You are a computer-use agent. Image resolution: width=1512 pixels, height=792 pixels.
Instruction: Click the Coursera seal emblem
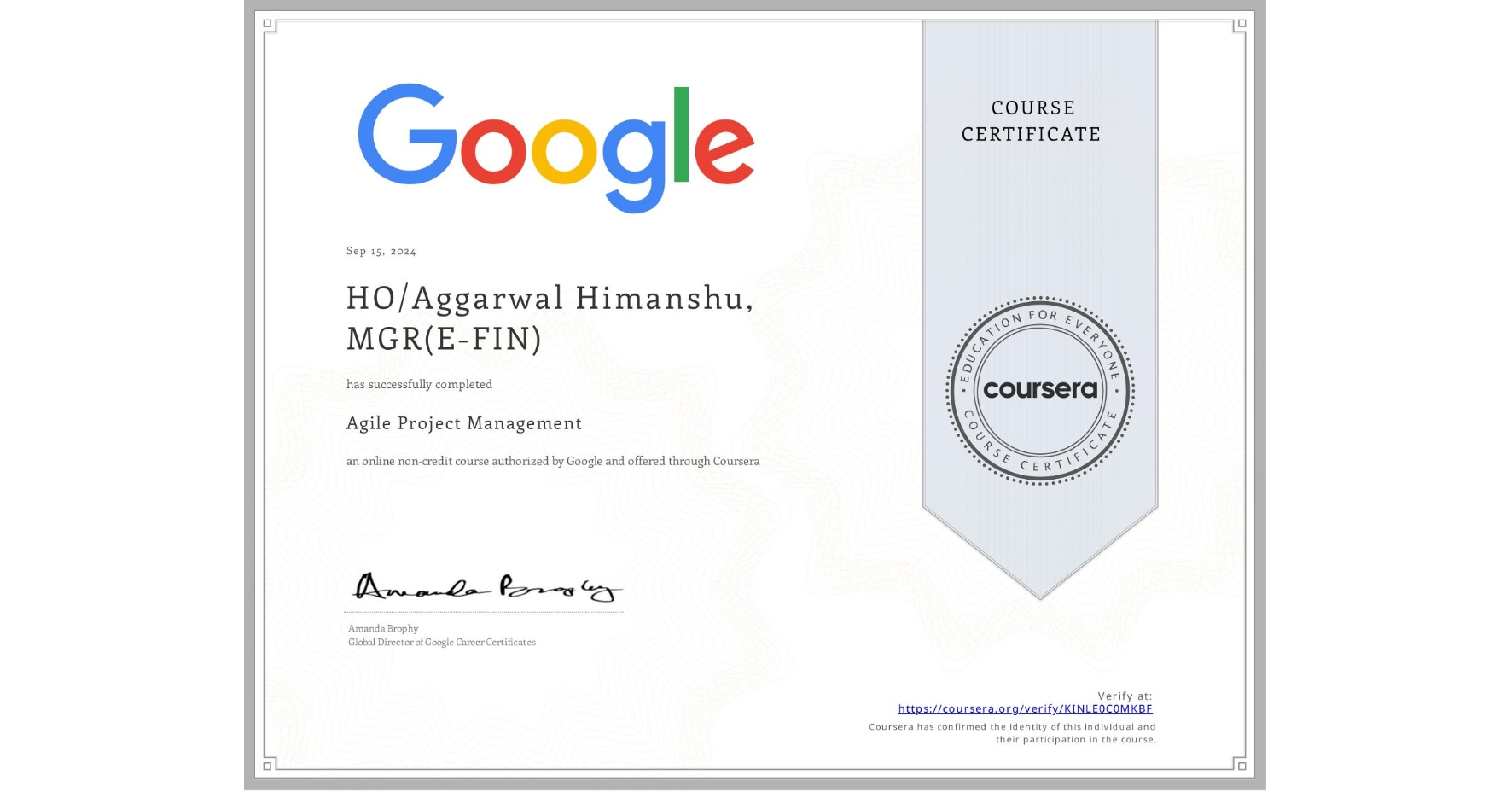(1039, 391)
